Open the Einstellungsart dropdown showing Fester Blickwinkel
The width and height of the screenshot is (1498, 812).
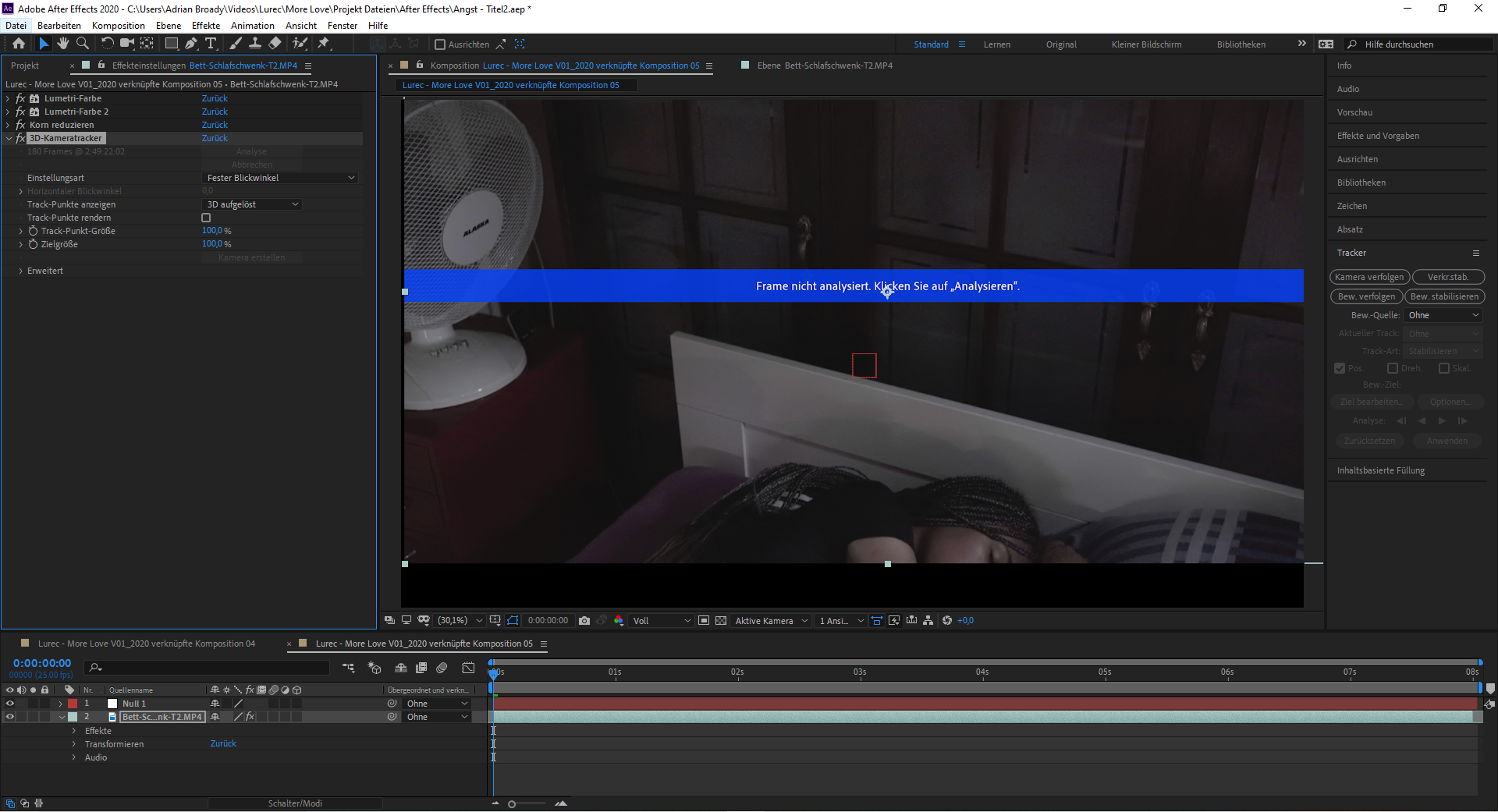coord(279,178)
